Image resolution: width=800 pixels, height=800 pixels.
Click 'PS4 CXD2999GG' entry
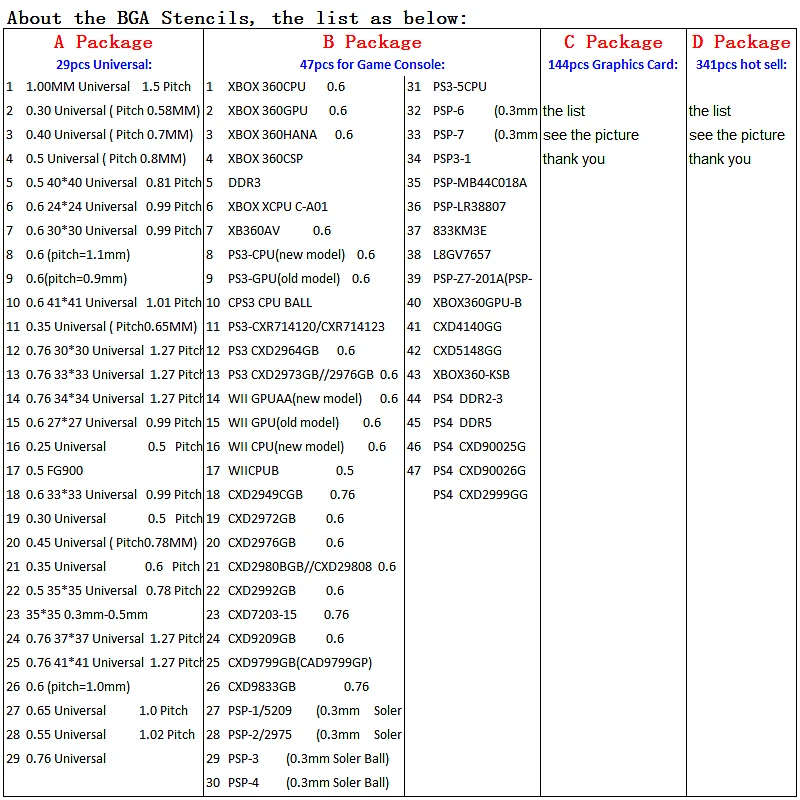[480, 494]
